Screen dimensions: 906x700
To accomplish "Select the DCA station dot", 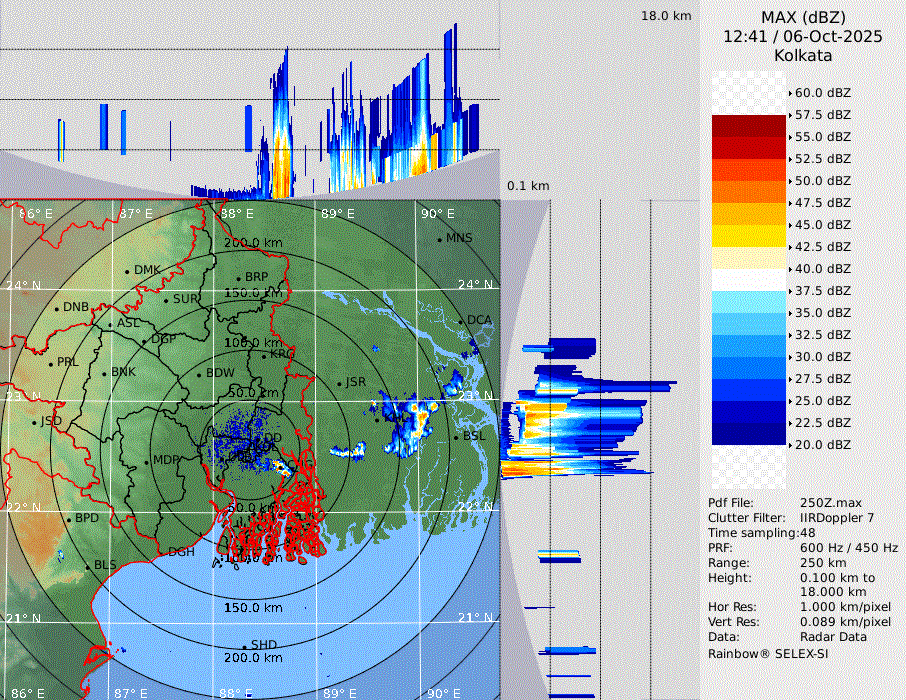I will pyautogui.click(x=461, y=321).
